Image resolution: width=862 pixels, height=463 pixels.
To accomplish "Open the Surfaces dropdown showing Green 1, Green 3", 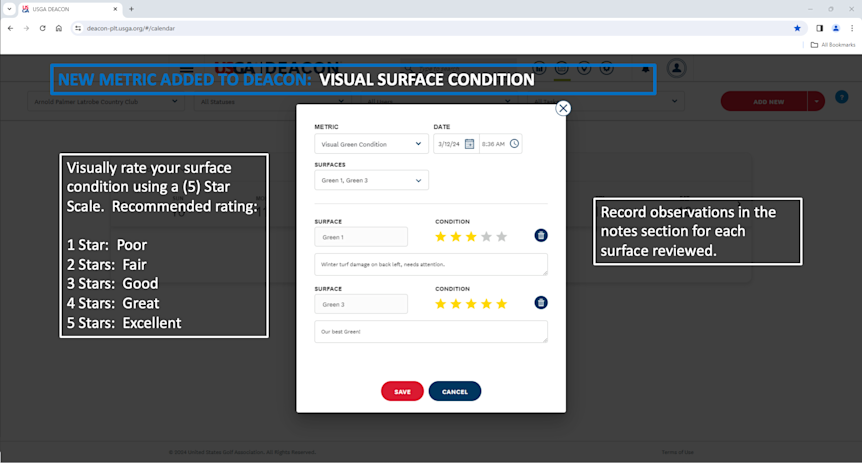I will click(371, 180).
